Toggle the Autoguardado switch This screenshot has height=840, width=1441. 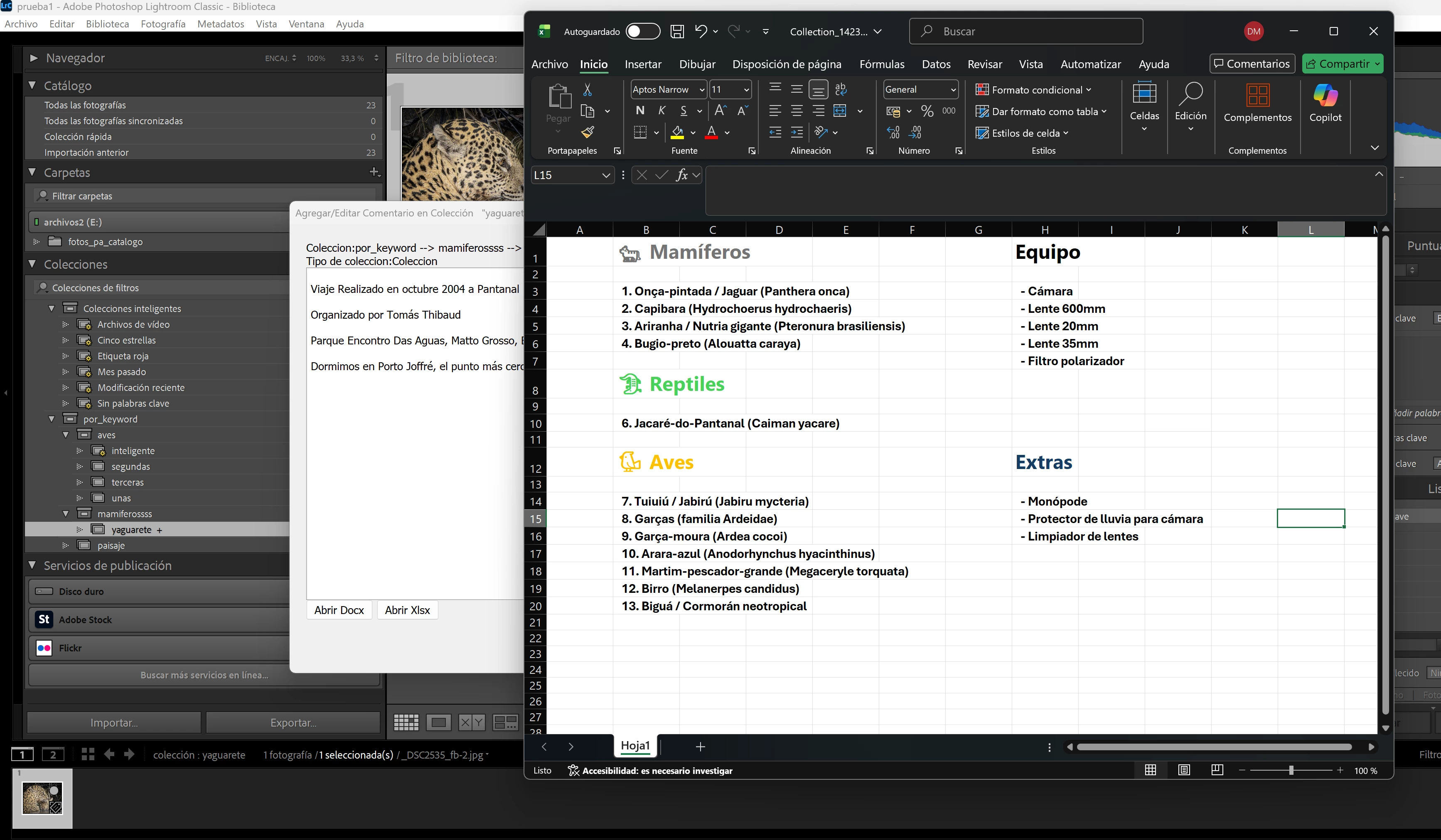click(642, 32)
